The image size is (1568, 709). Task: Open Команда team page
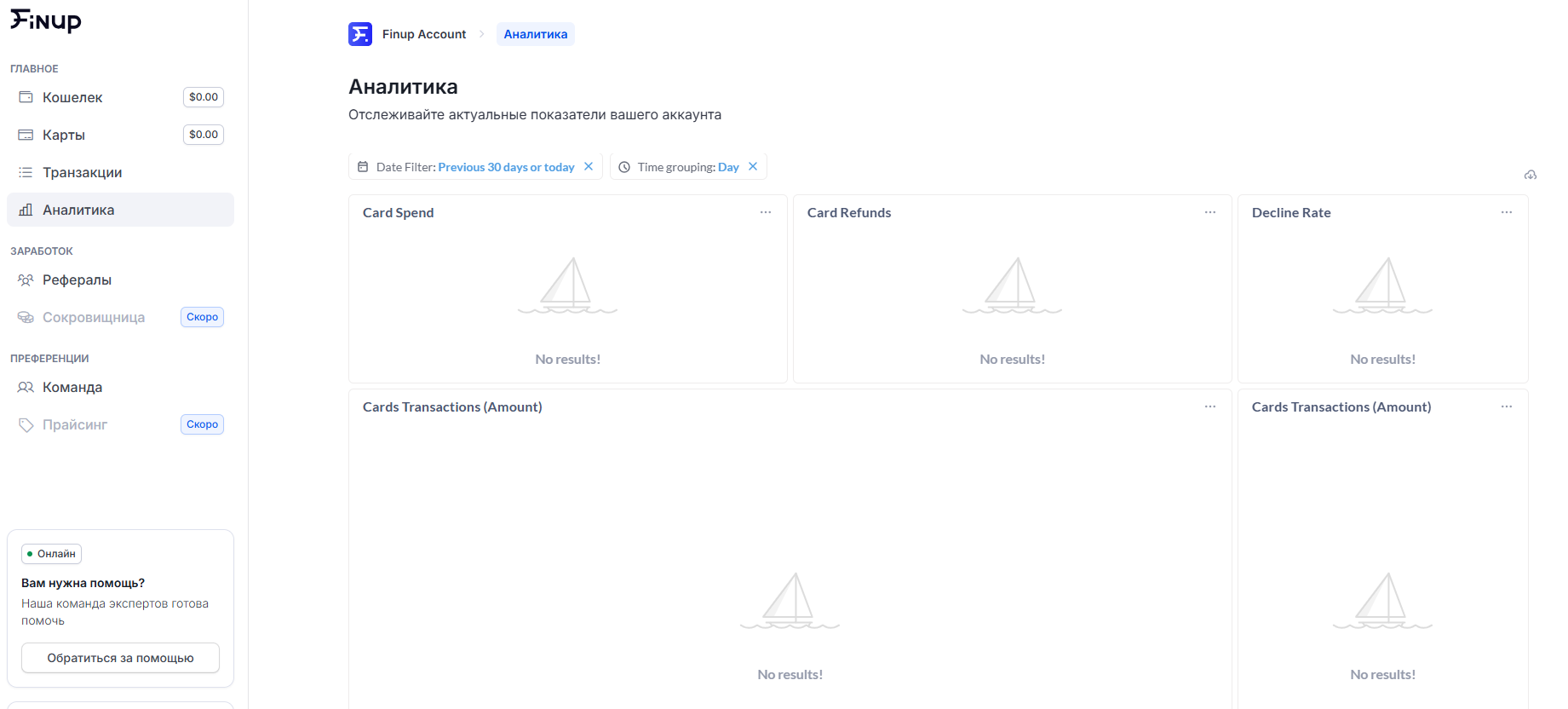click(72, 388)
